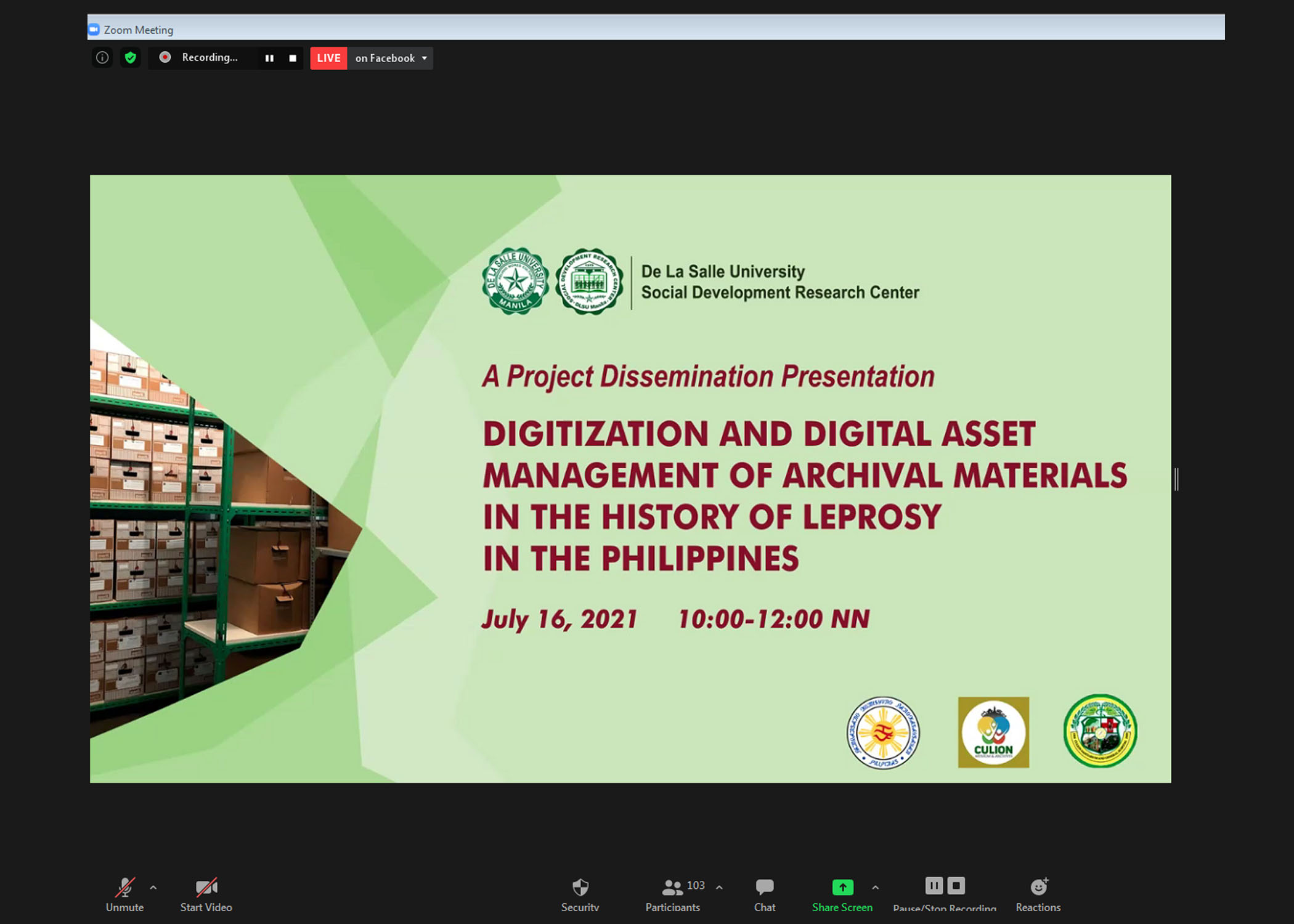Stop recording from the top-left recording bar
Viewport: 1294px width, 924px height.
[293, 58]
